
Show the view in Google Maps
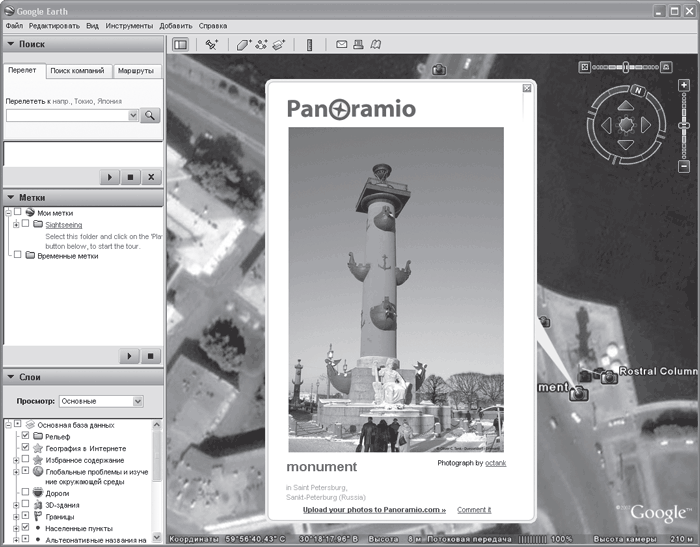376,44
